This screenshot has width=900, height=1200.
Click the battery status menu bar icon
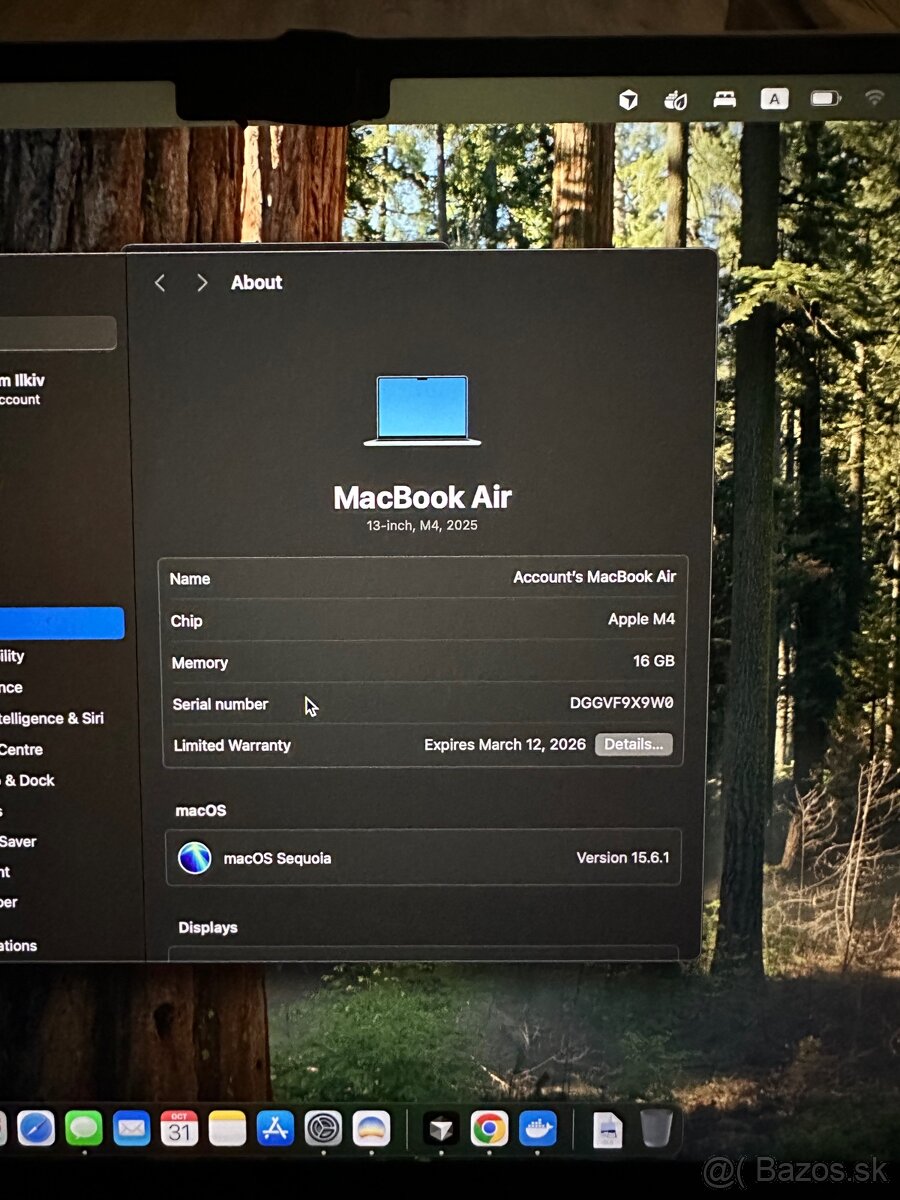pyautogui.click(x=826, y=98)
